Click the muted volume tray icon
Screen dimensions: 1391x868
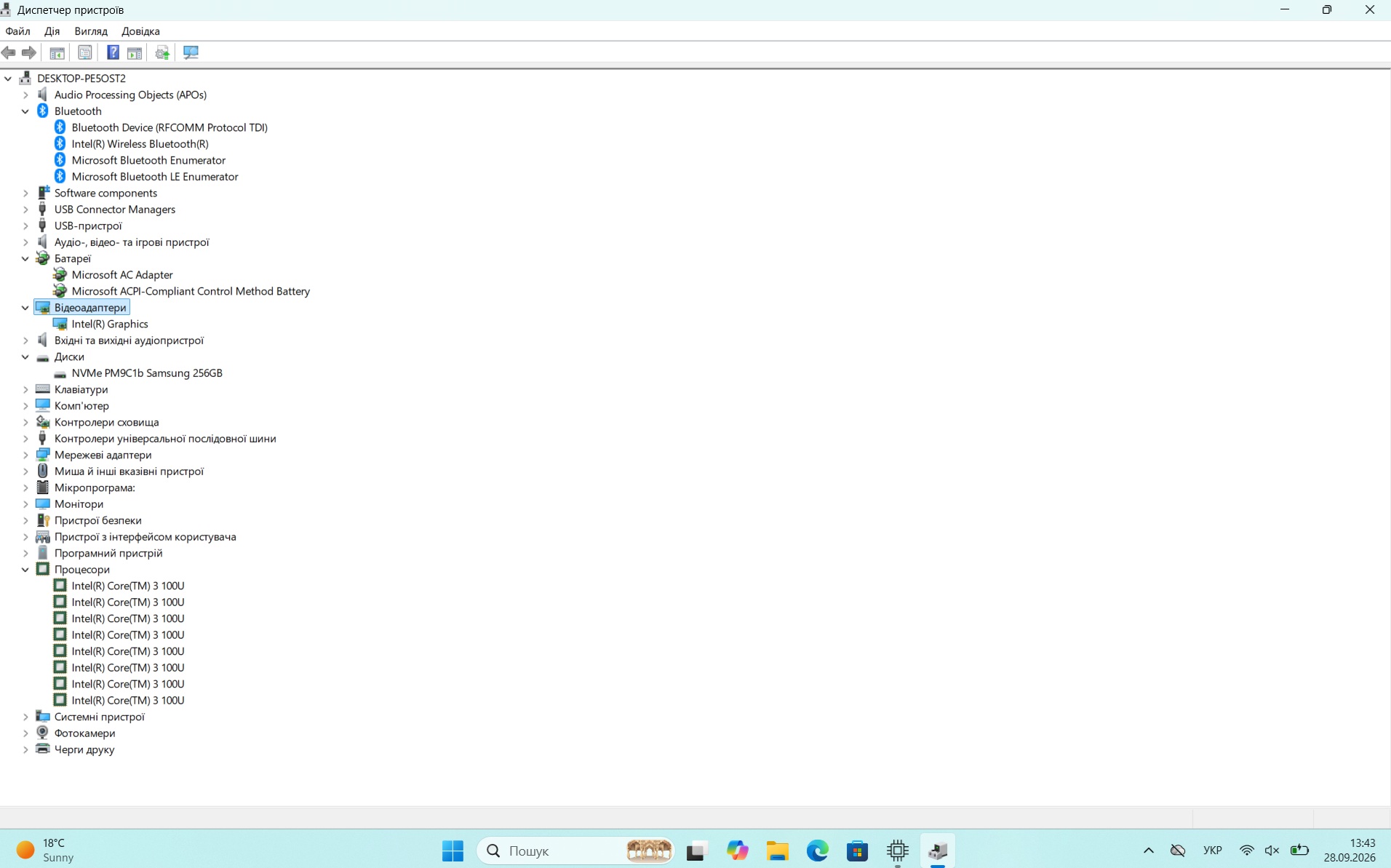click(1272, 851)
